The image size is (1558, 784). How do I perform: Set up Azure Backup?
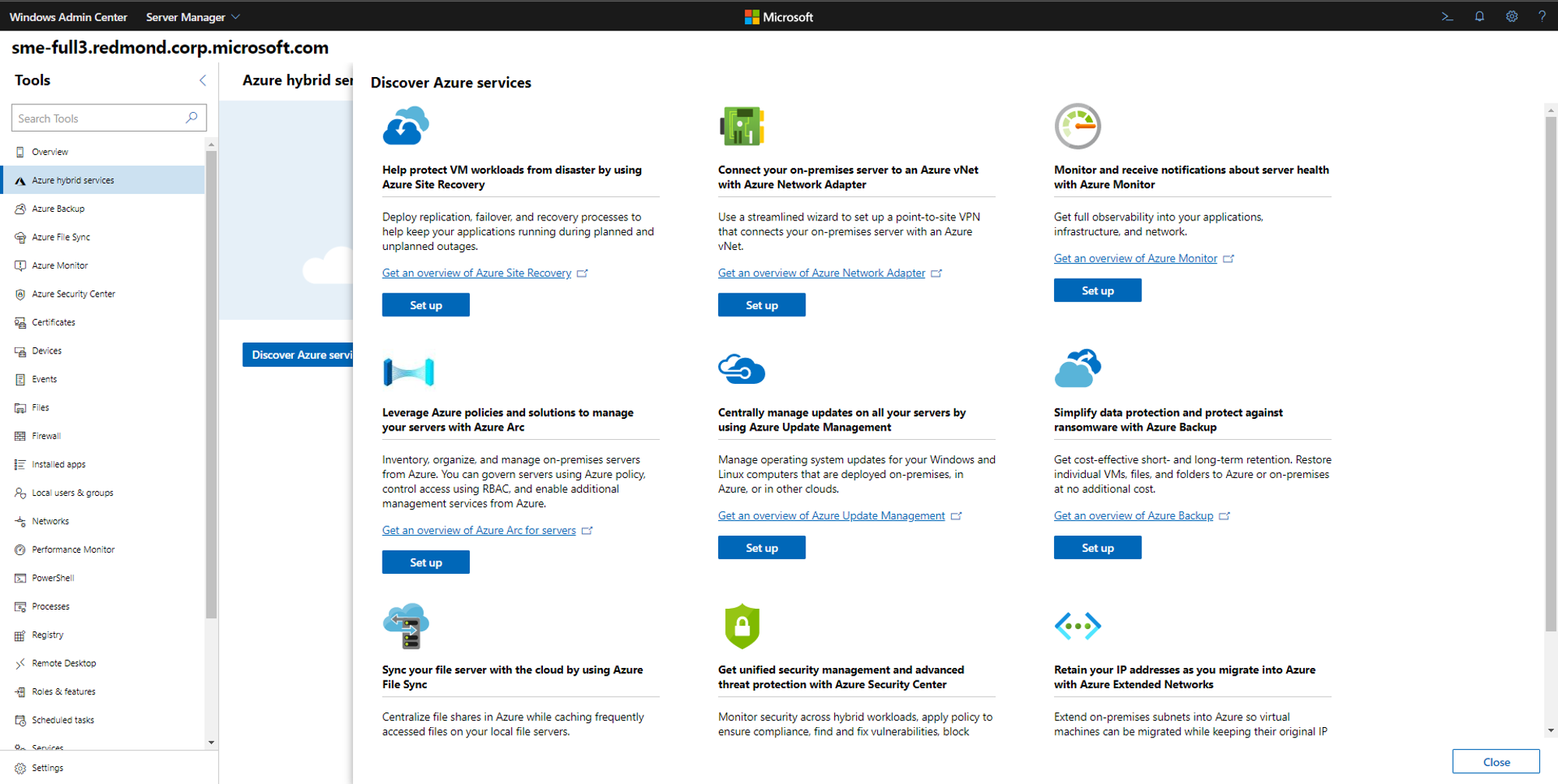[1097, 548]
